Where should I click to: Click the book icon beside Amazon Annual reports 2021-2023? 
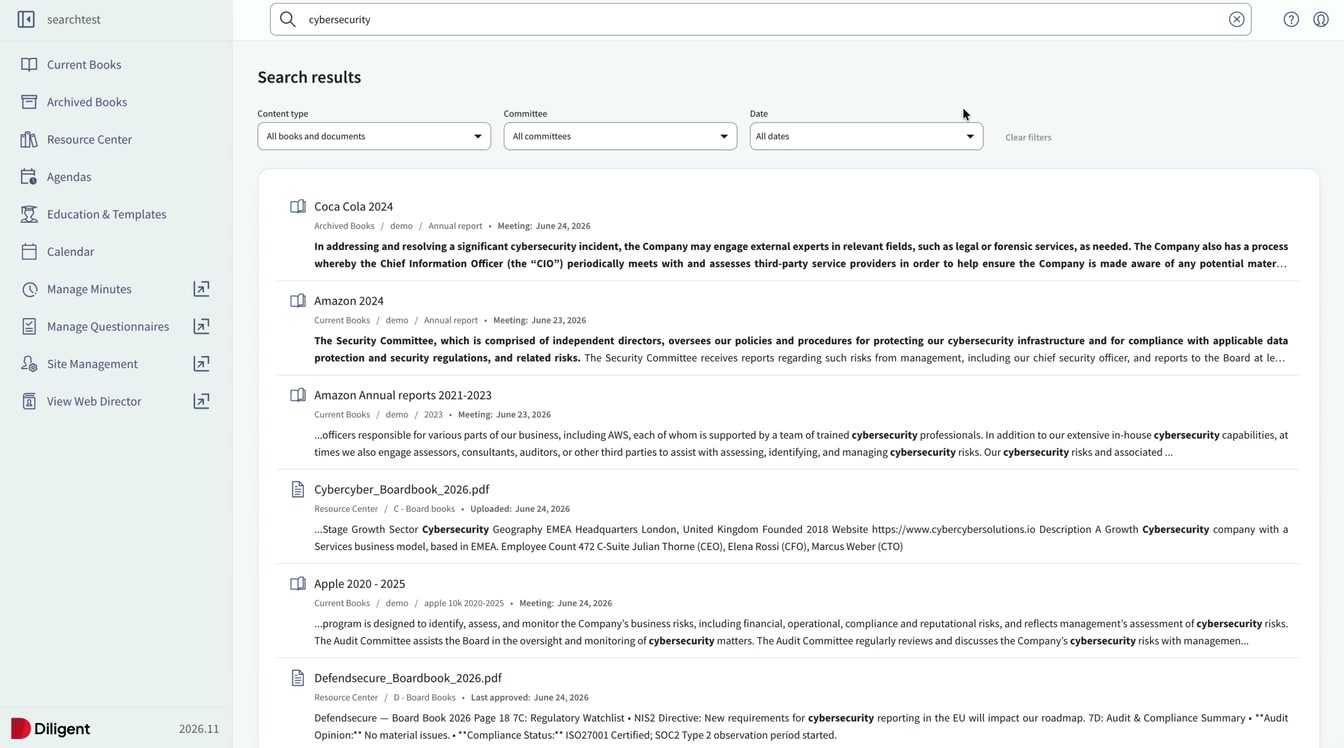[298, 395]
